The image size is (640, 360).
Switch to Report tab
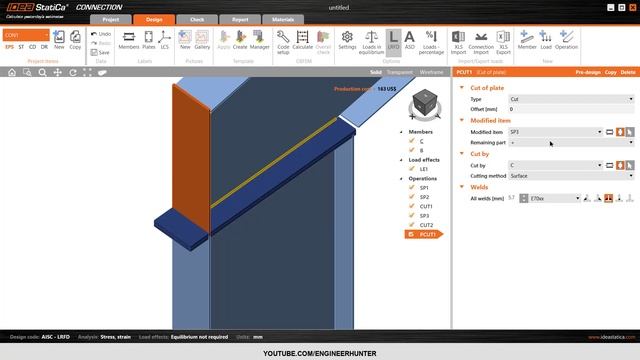240,20
